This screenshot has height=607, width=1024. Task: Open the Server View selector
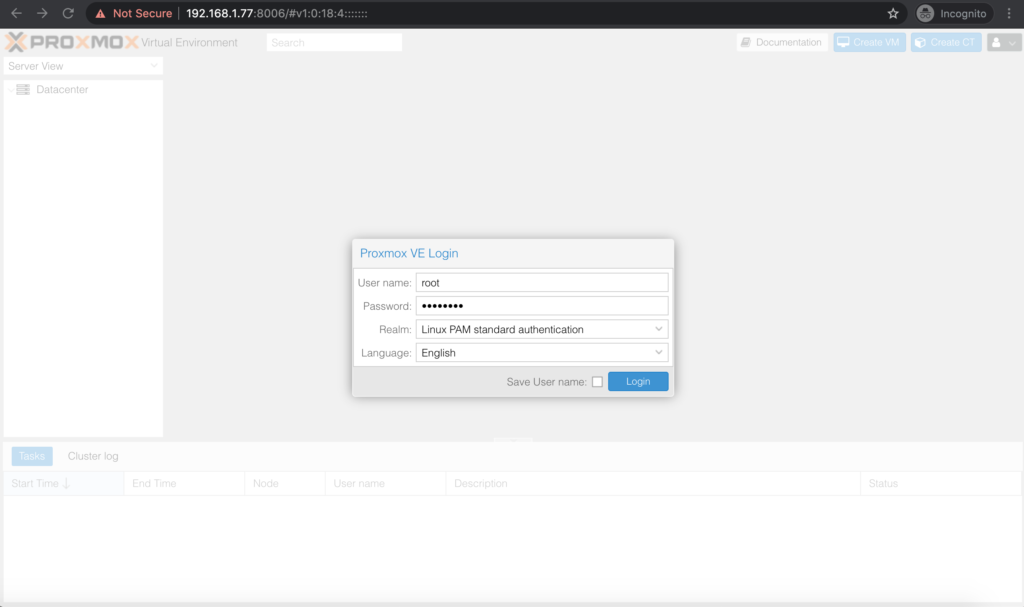pos(83,66)
